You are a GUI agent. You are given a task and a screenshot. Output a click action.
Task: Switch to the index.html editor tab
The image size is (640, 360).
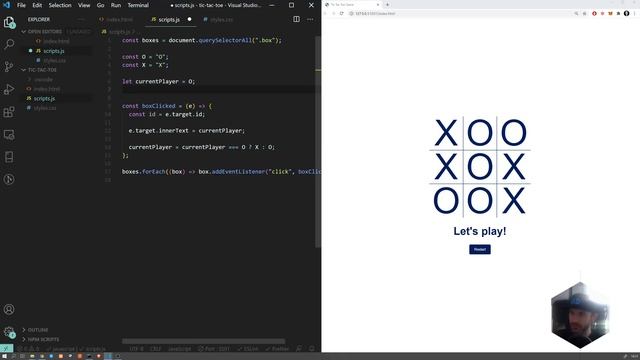(116, 19)
